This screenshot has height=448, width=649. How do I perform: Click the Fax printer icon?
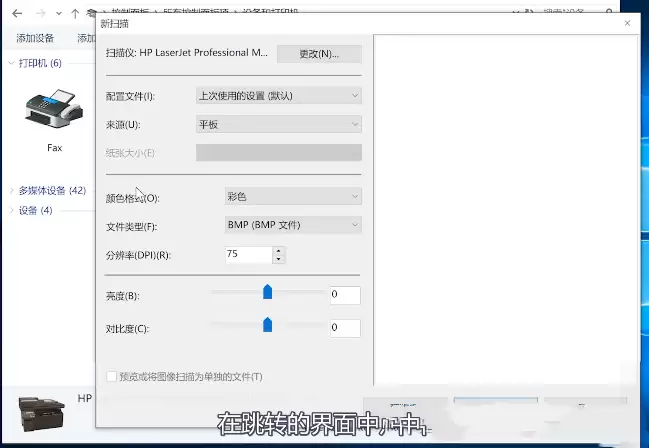[x=54, y=109]
